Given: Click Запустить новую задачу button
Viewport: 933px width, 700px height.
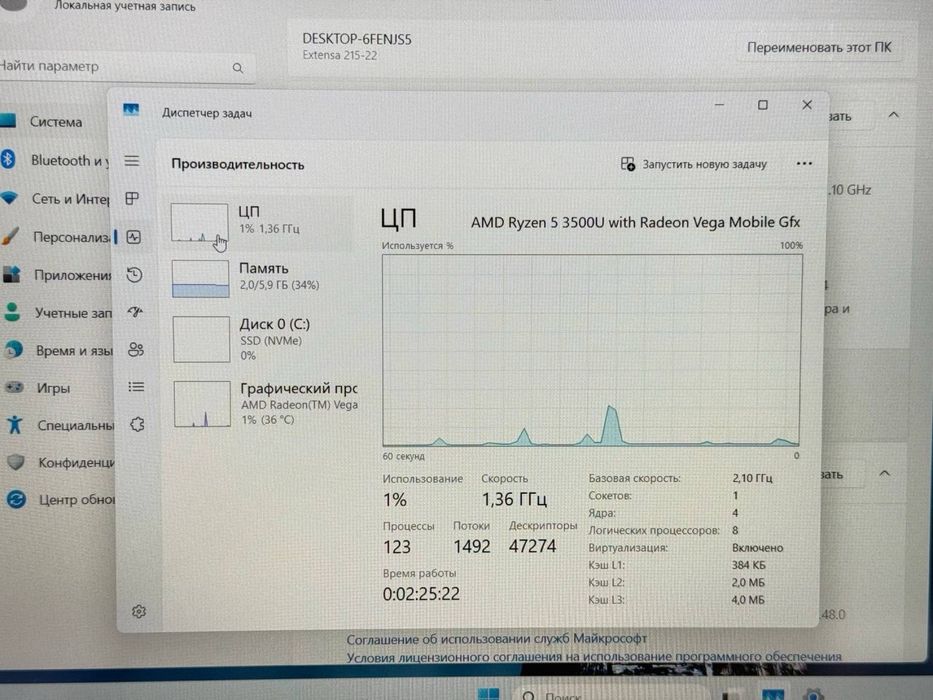Looking at the screenshot, I should pos(694,164).
